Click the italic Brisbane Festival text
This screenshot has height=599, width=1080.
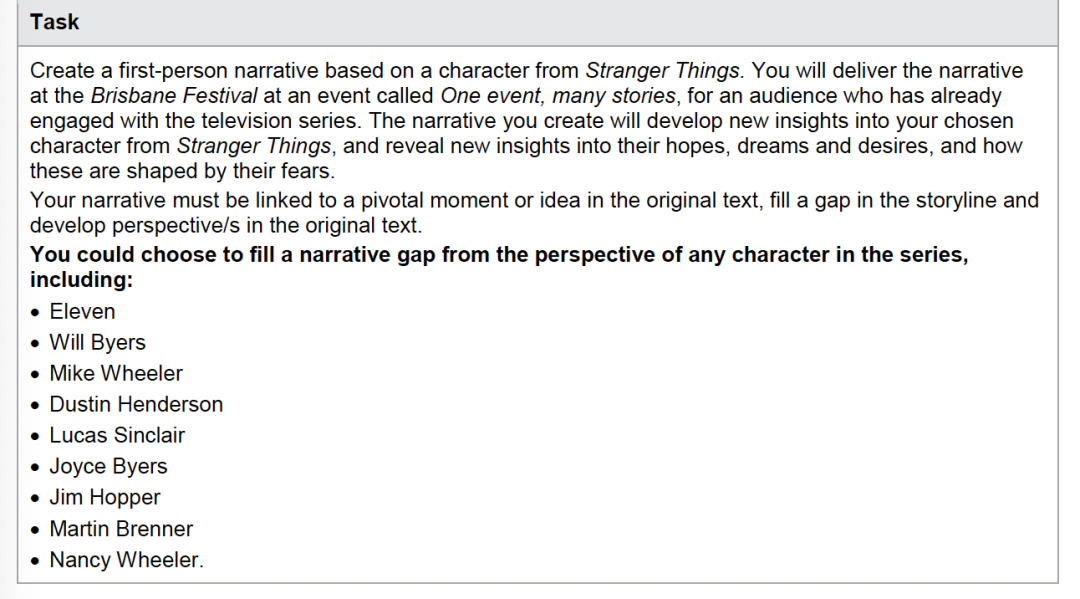tap(174, 95)
